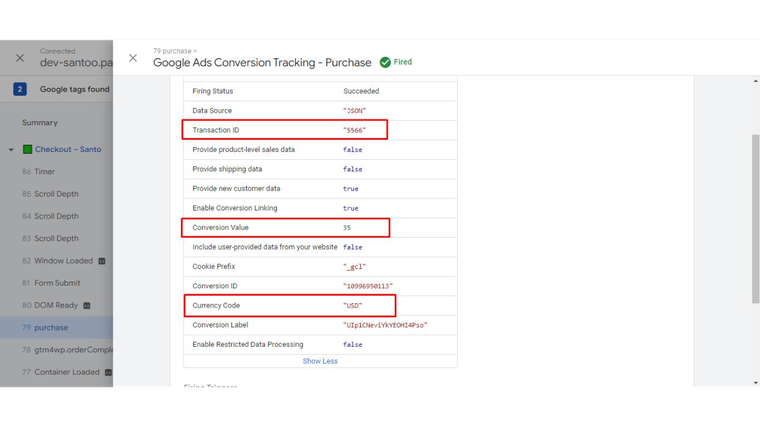Select the 79 purchase event

tap(56, 328)
